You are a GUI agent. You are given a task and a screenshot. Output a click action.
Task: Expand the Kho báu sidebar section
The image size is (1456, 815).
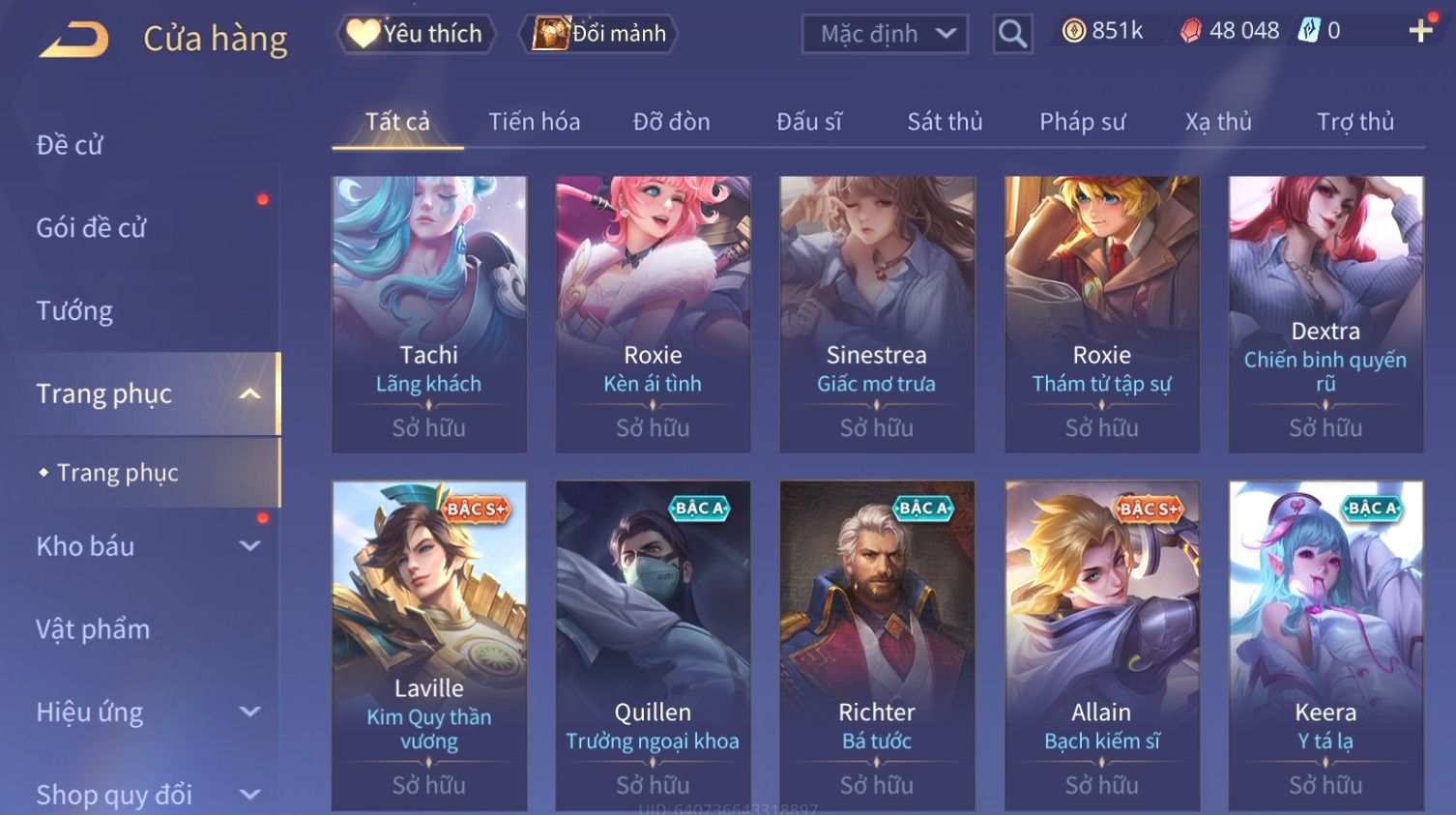click(249, 546)
